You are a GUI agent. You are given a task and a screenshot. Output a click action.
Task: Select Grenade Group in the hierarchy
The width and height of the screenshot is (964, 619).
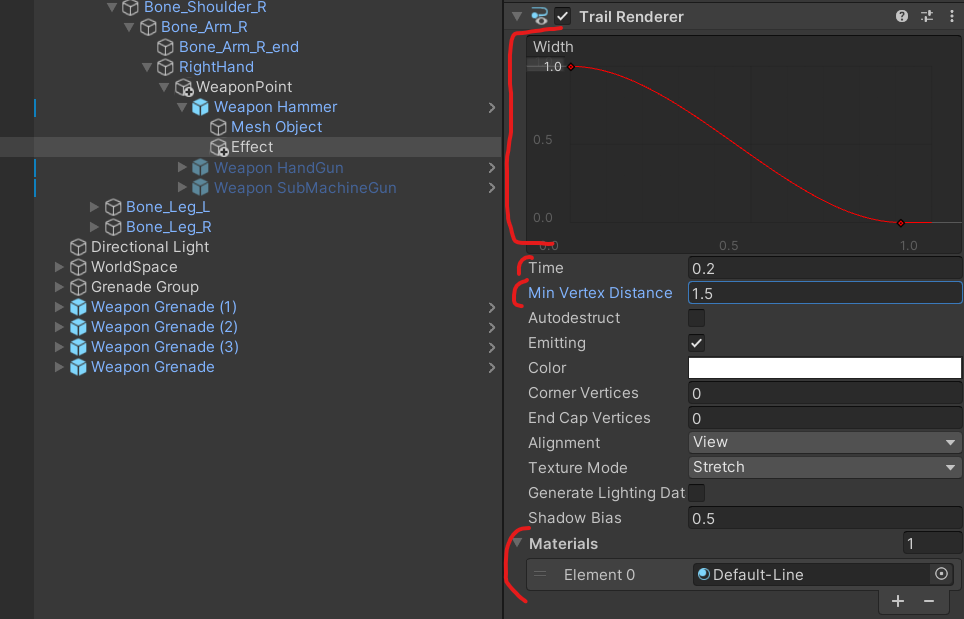144,287
